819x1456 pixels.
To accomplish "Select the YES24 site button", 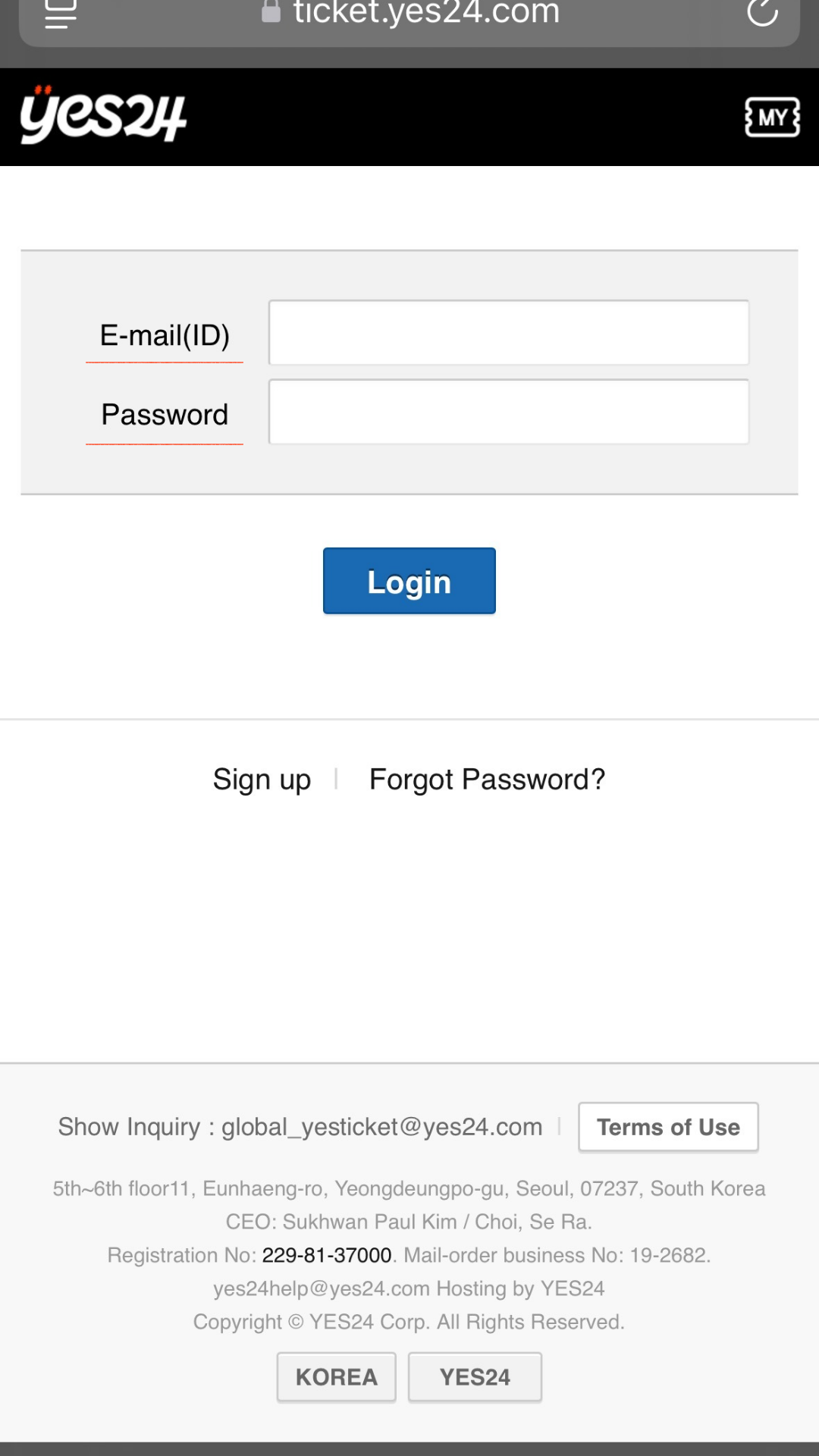I will click(475, 1377).
